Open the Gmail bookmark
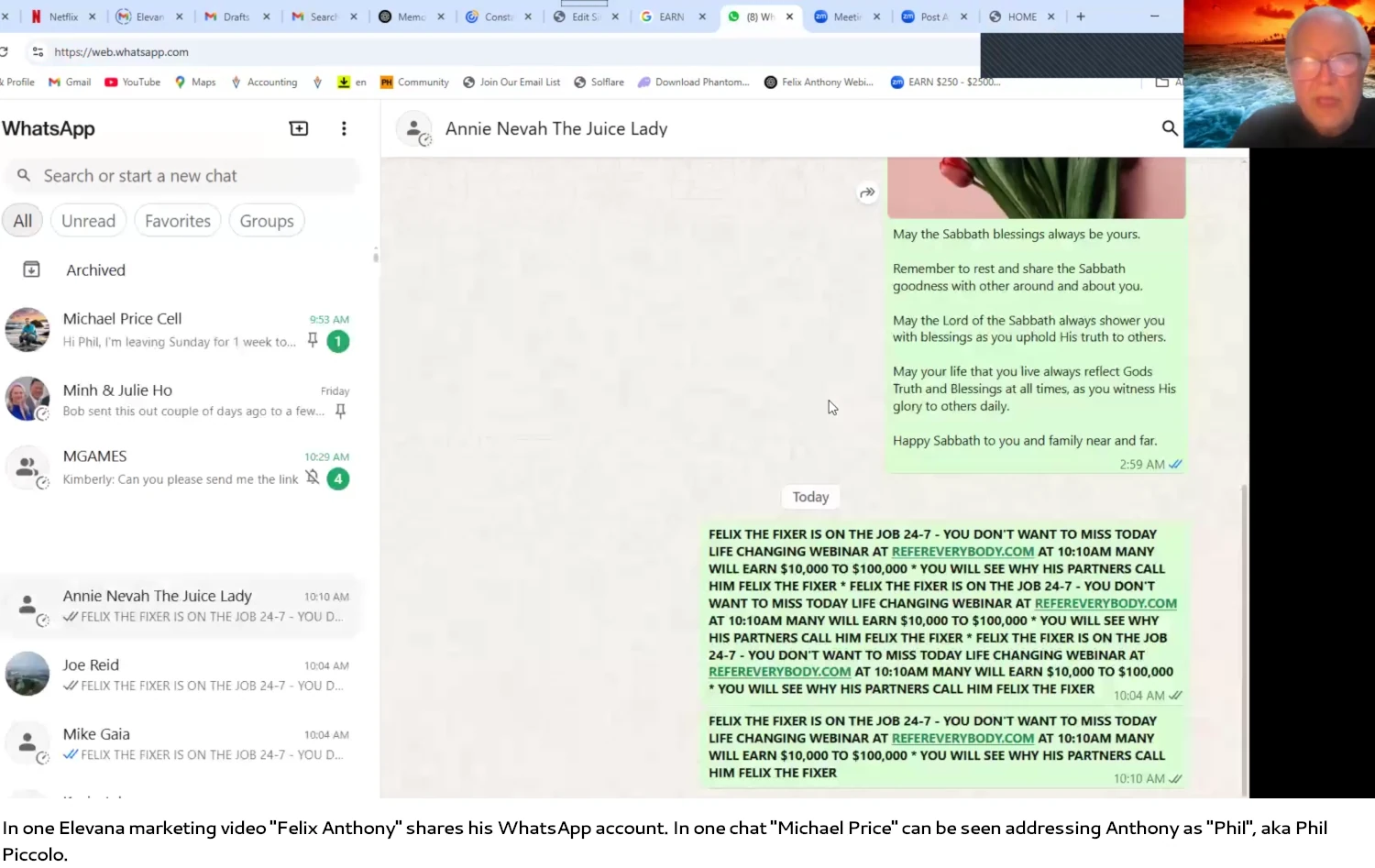The width and height of the screenshot is (1375, 868). click(x=70, y=82)
